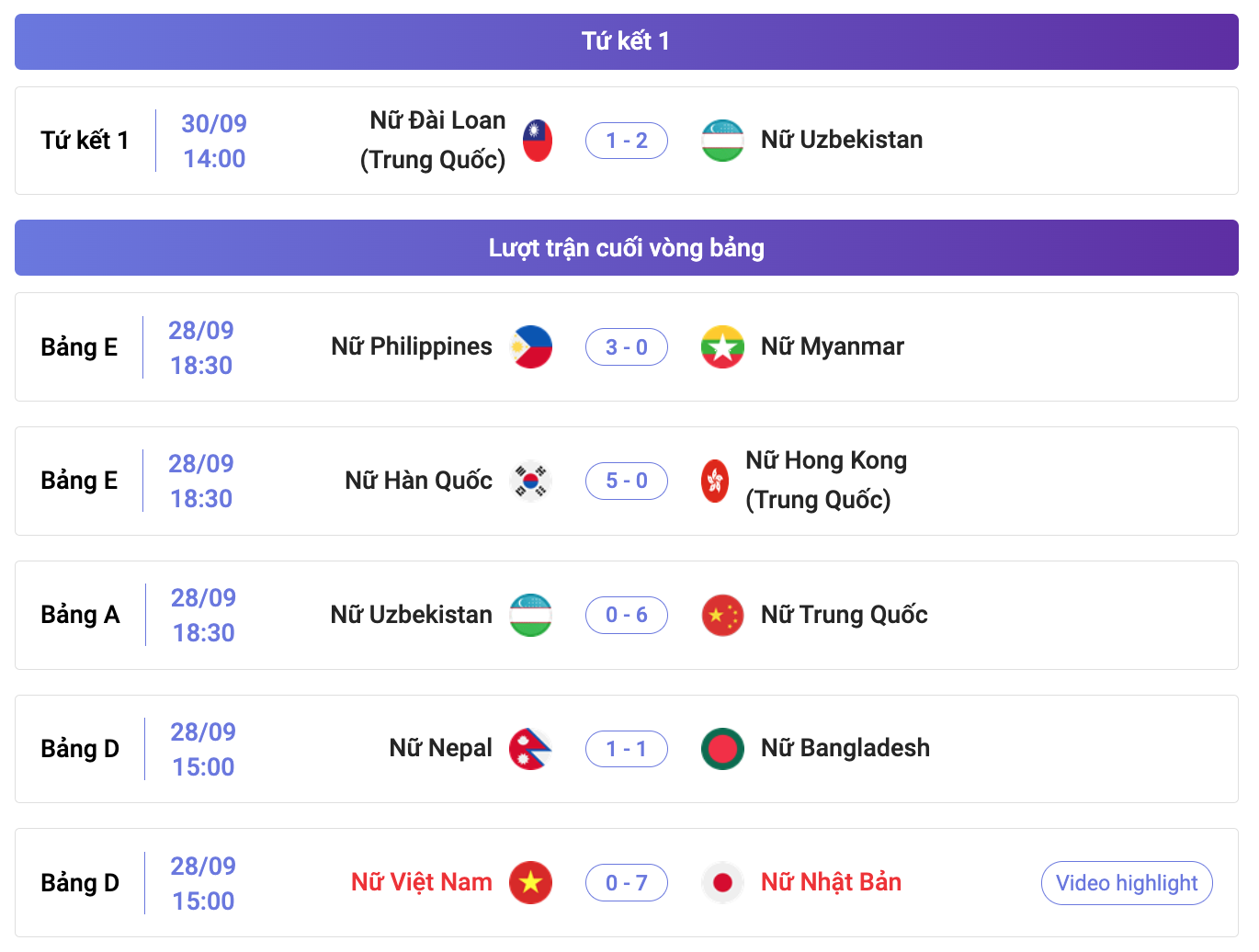1259x952 pixels.
Task: Click the Japan flag icon
Action: (722, 883)
